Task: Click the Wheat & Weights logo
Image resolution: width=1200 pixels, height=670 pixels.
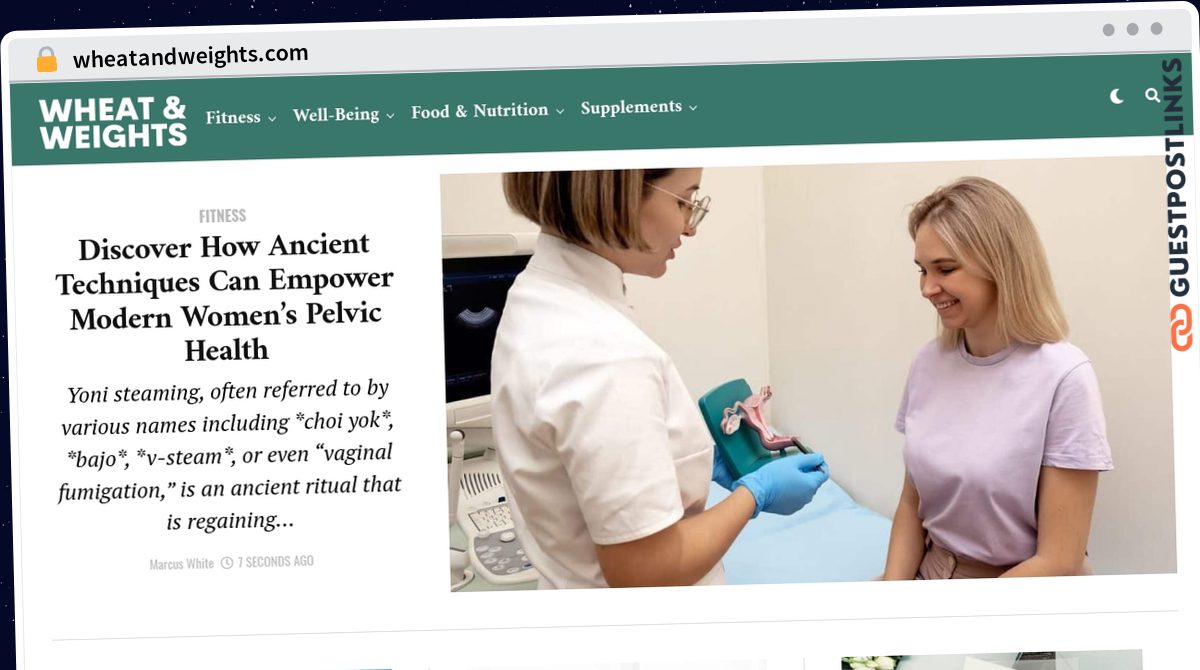Action: pos(113,122)
